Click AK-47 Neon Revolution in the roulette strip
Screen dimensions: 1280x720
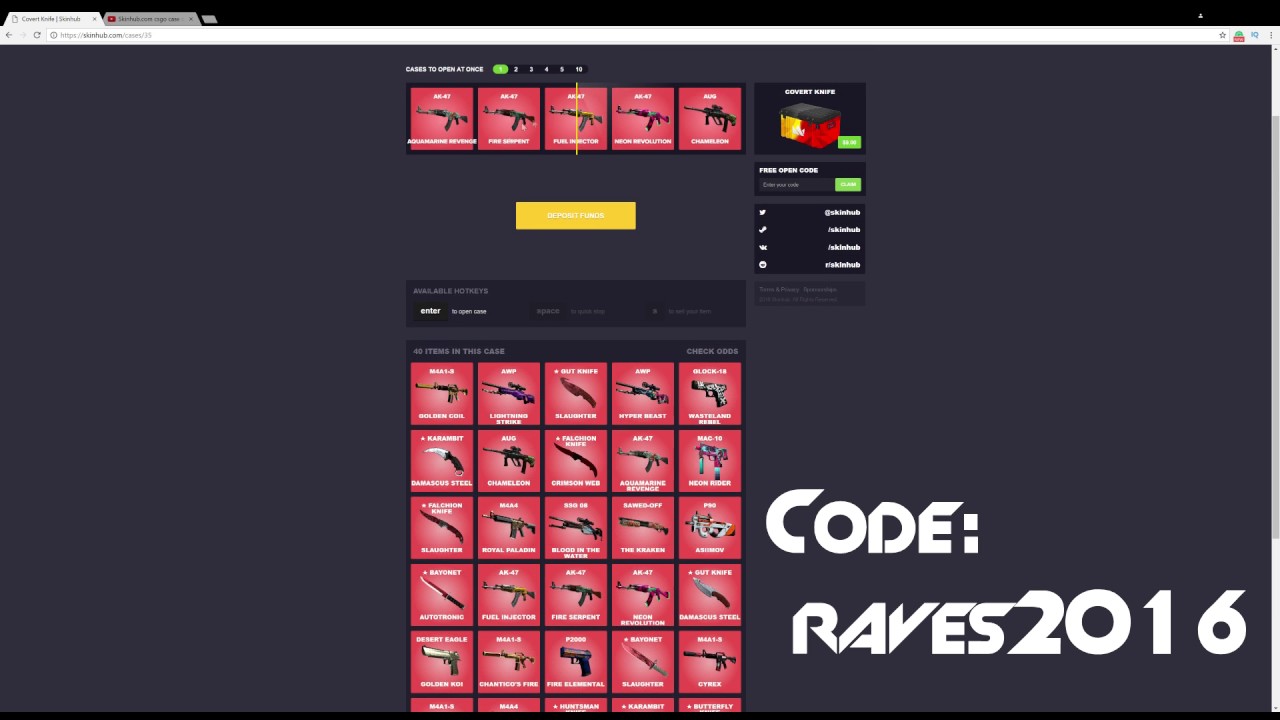(643, 119)
